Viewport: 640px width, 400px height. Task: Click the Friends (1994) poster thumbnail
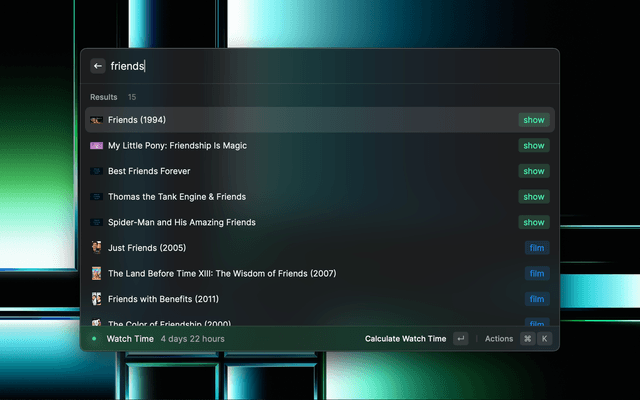97,120
